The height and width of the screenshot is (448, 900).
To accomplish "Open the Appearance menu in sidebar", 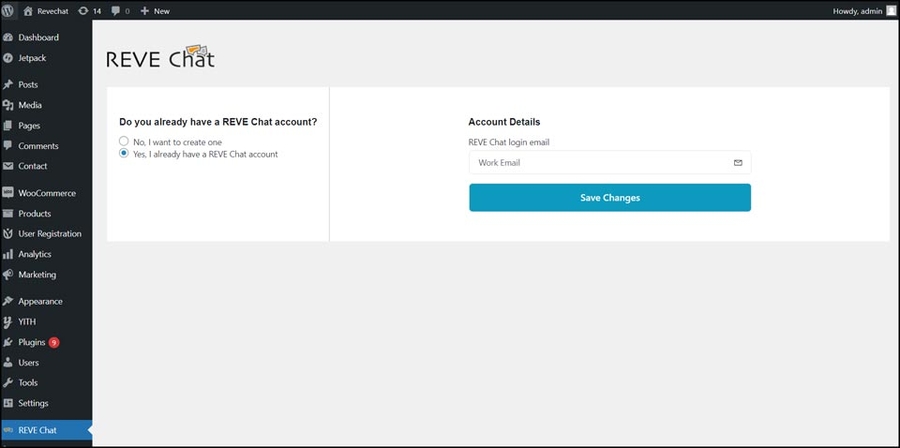I will (40, 301).
